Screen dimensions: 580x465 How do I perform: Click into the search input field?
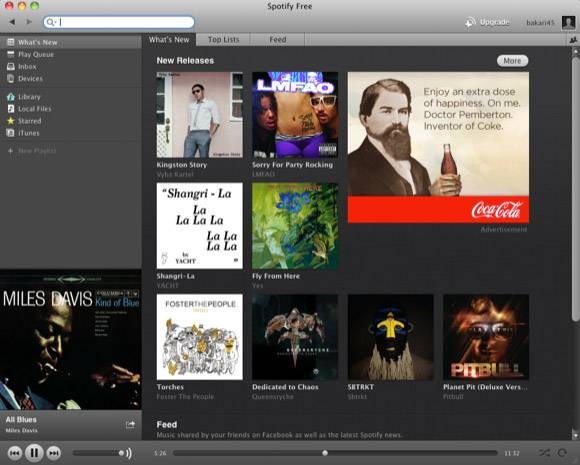[119, 22]
